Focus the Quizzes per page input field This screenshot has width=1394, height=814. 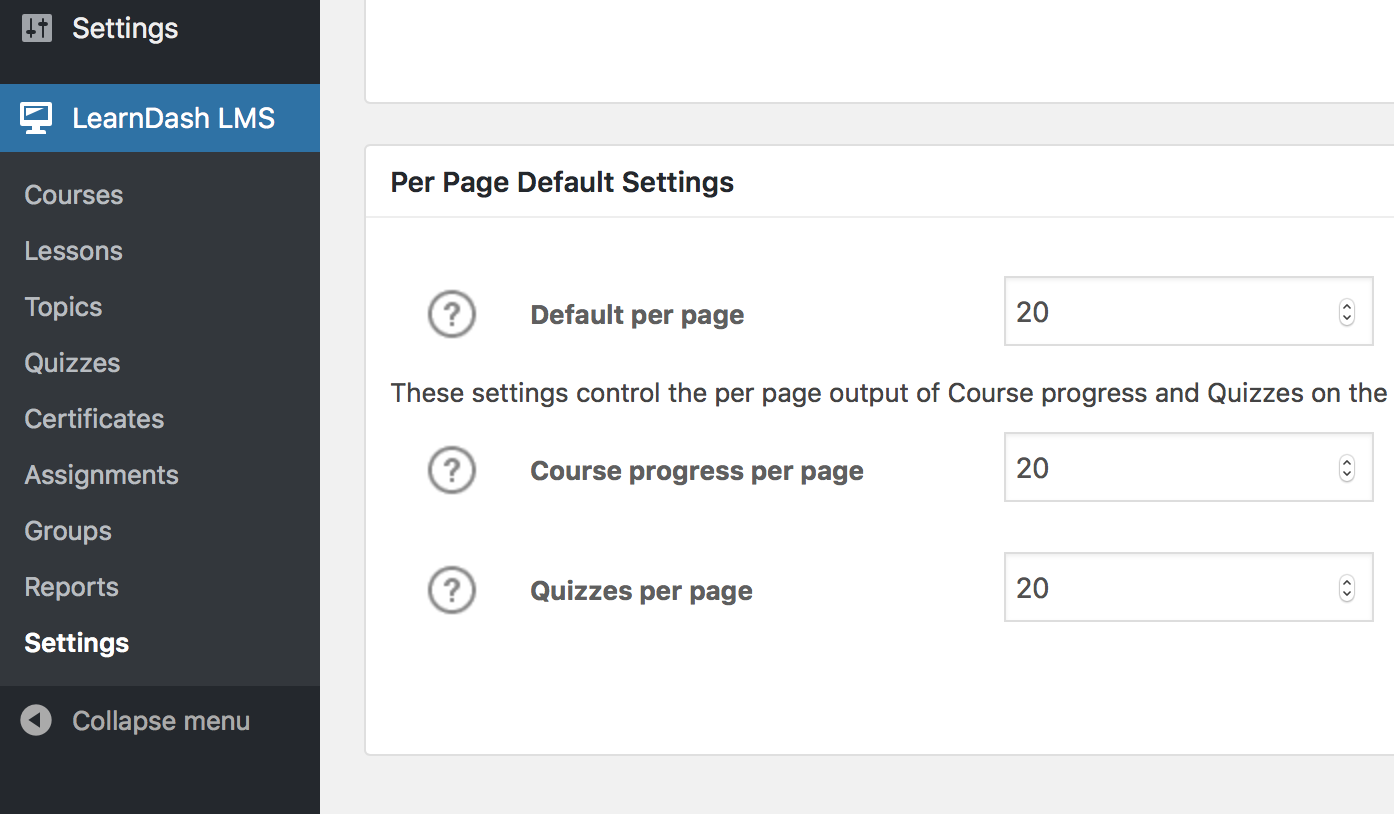[x=1170, y=588]
